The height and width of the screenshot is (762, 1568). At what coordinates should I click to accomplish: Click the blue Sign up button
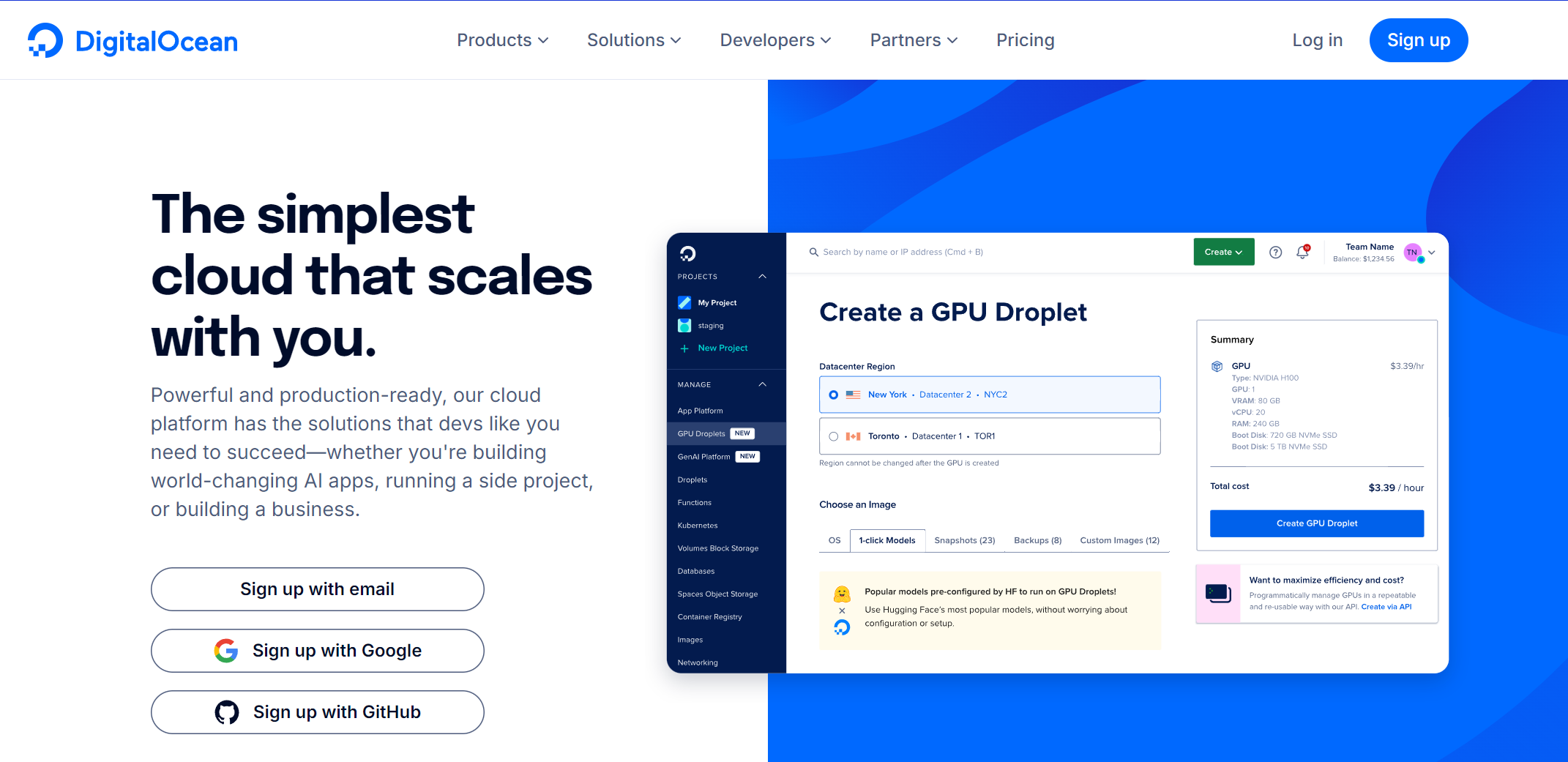[x=1419, y=40]
